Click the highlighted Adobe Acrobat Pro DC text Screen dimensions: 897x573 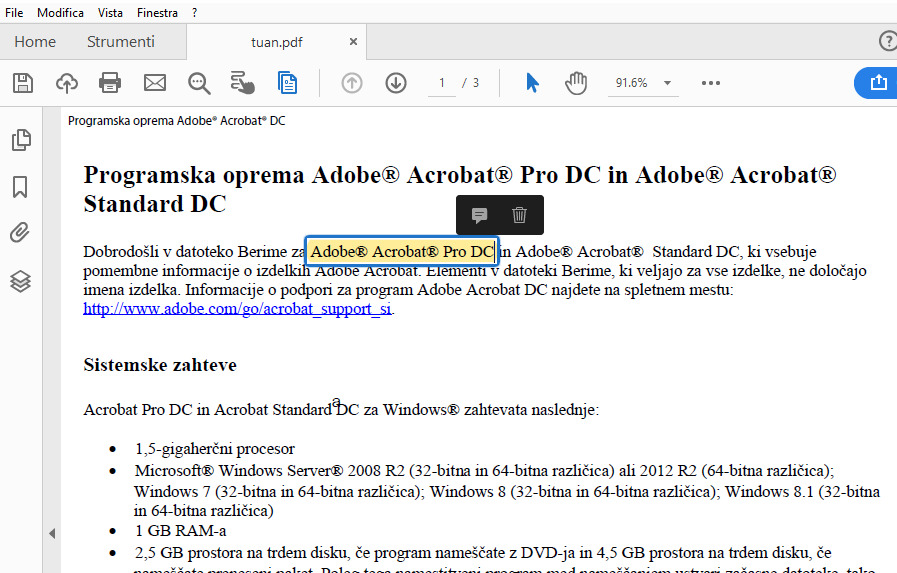pos(402,252)
